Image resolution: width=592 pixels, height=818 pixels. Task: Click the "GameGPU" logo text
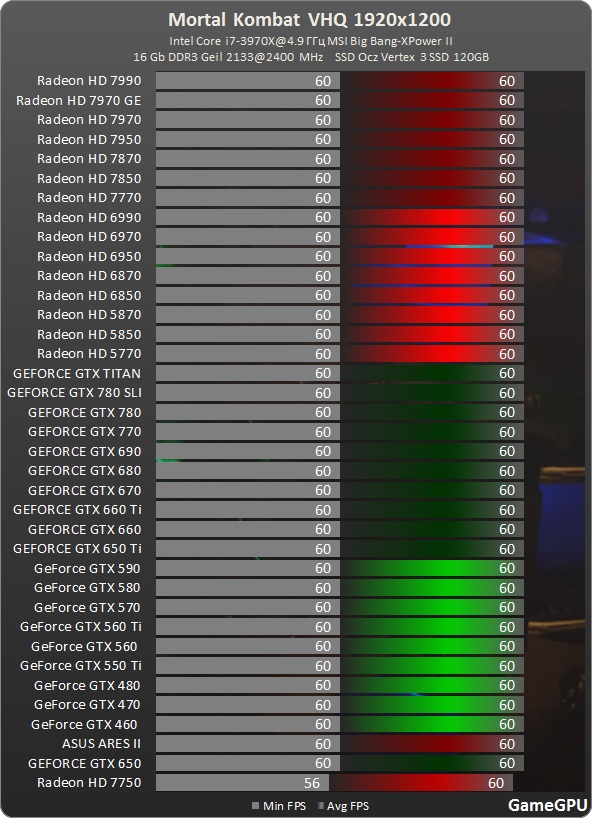coord(547,804)
